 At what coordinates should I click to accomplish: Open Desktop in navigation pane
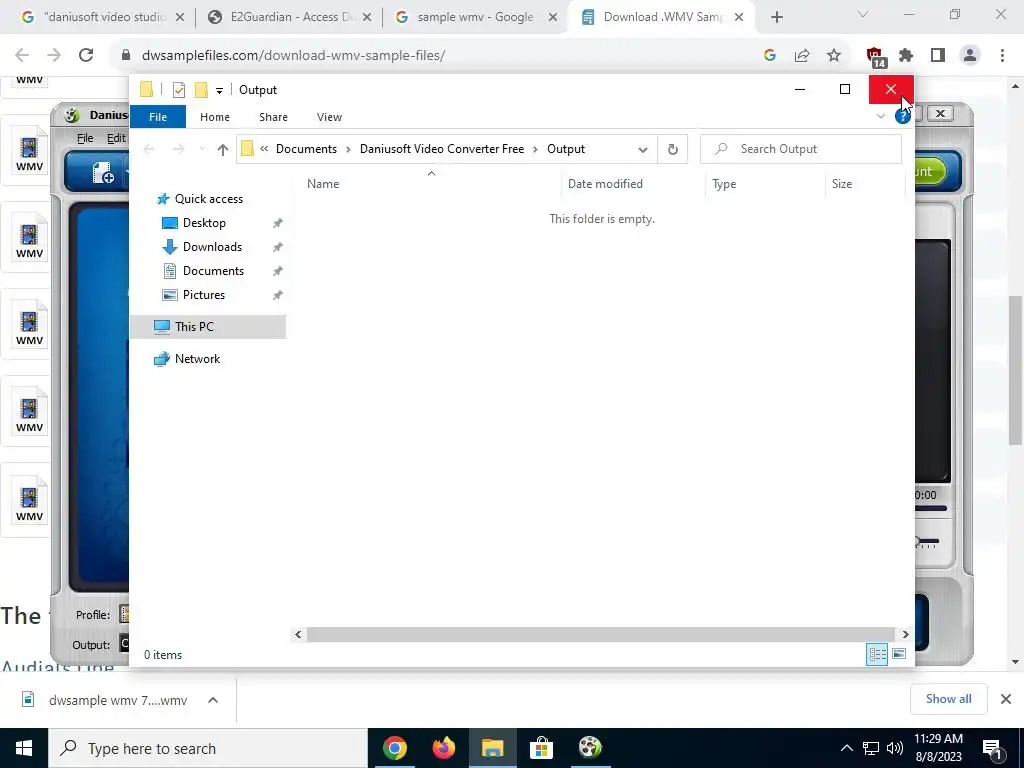[204, 223]
